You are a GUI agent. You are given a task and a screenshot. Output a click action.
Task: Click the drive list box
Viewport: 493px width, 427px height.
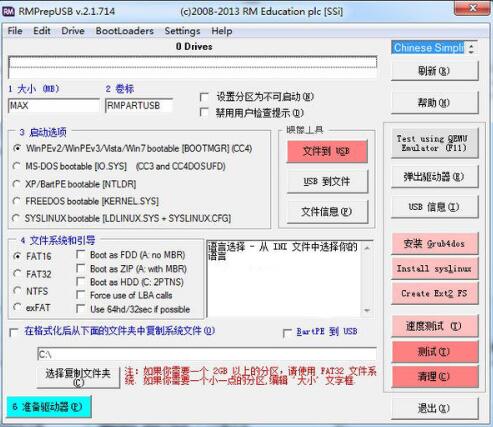[x=192, y=67]
